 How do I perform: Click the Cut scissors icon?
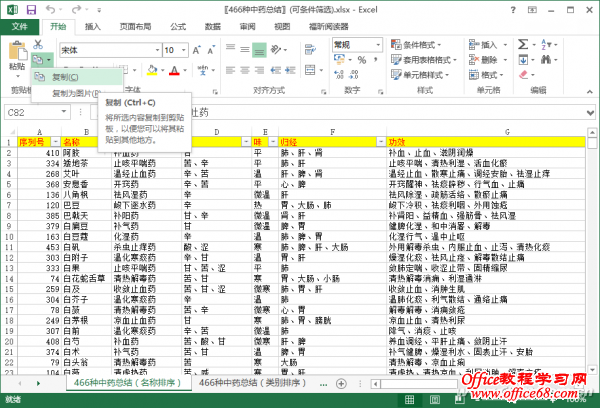point(38,44)
